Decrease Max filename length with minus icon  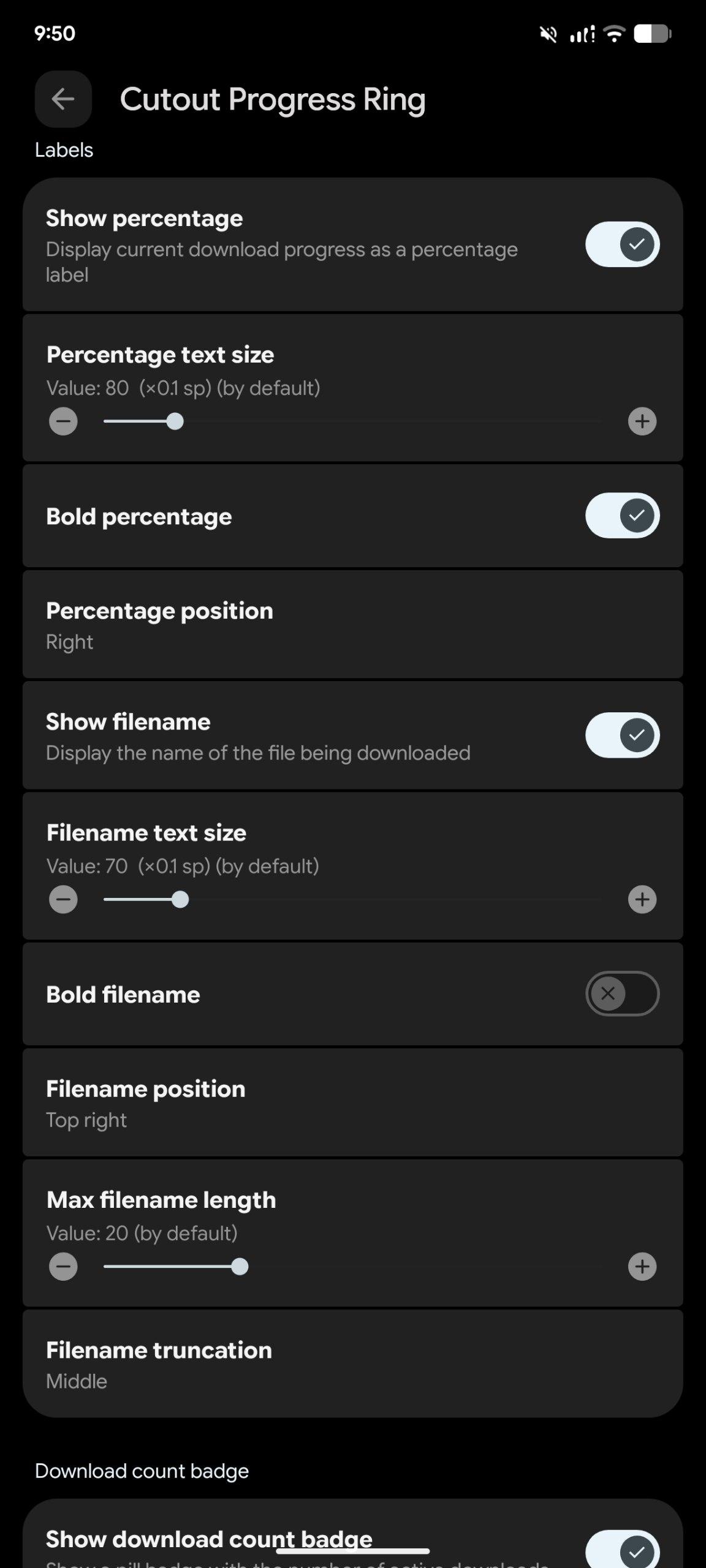click(x=63, y=1267)
